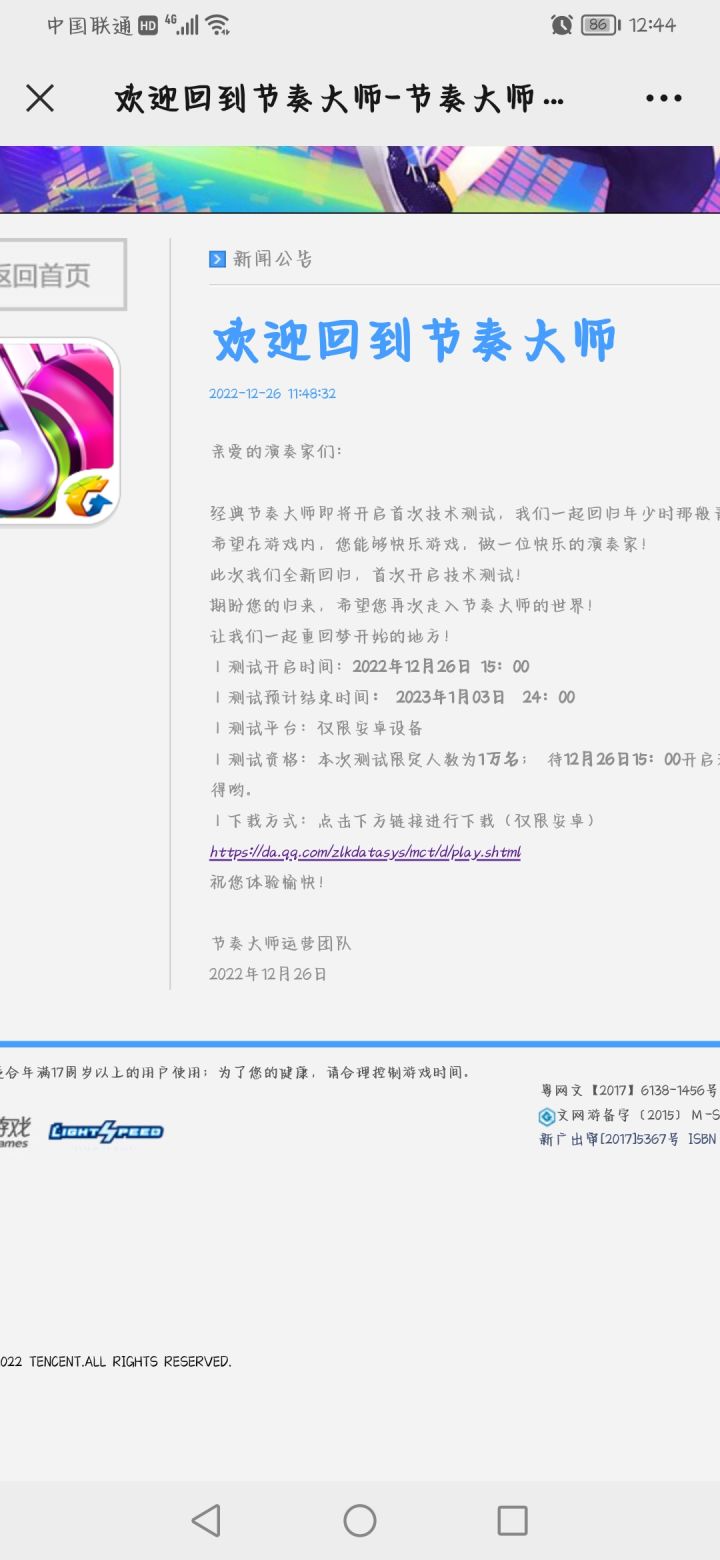This screenshot has height=1560, width=720.
Task: Tap the line 测试平台：仅限安卓设备
Action: coord(317,728)
